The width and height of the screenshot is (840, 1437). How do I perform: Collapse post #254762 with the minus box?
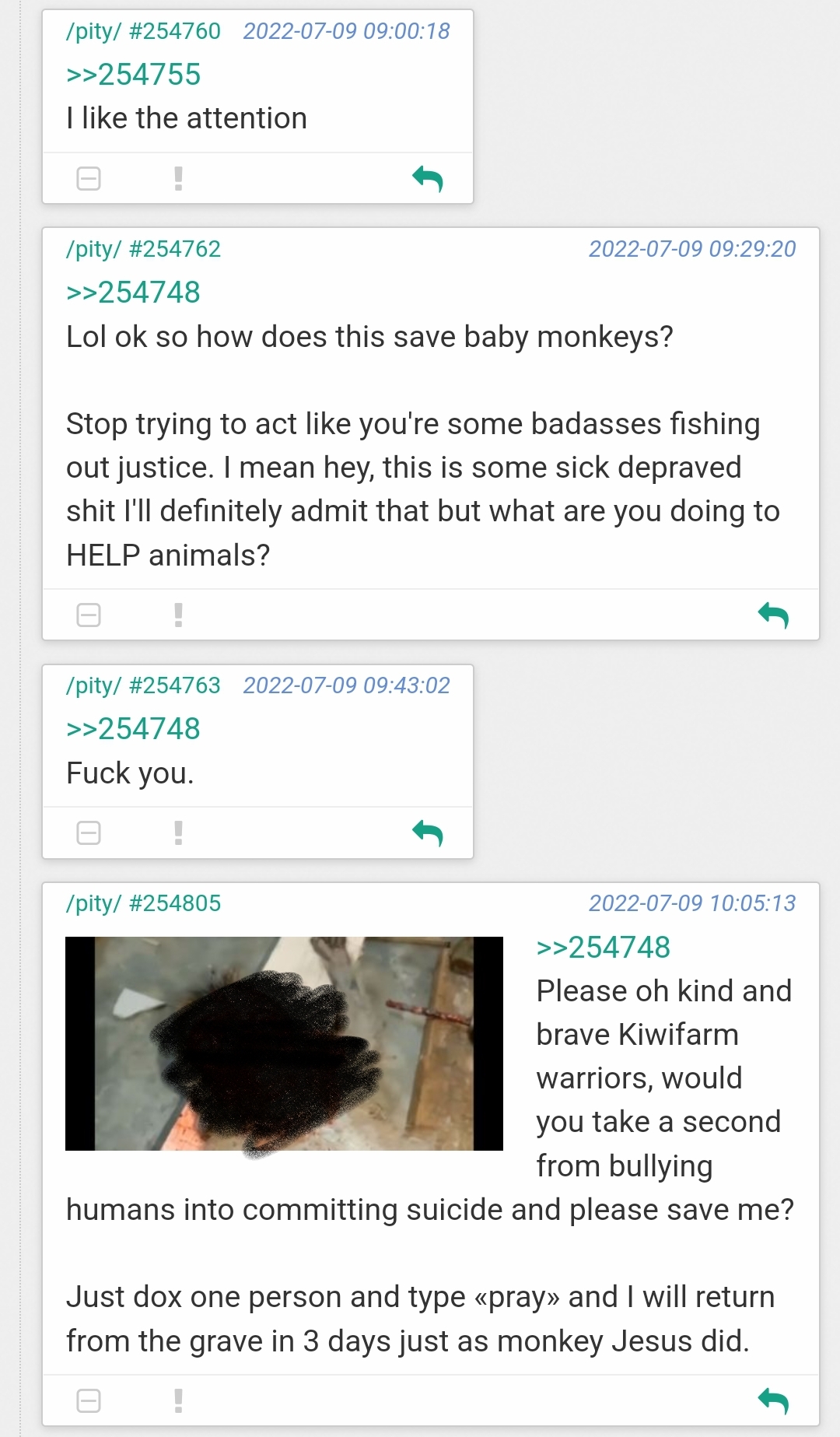click(x=89, y=615)
